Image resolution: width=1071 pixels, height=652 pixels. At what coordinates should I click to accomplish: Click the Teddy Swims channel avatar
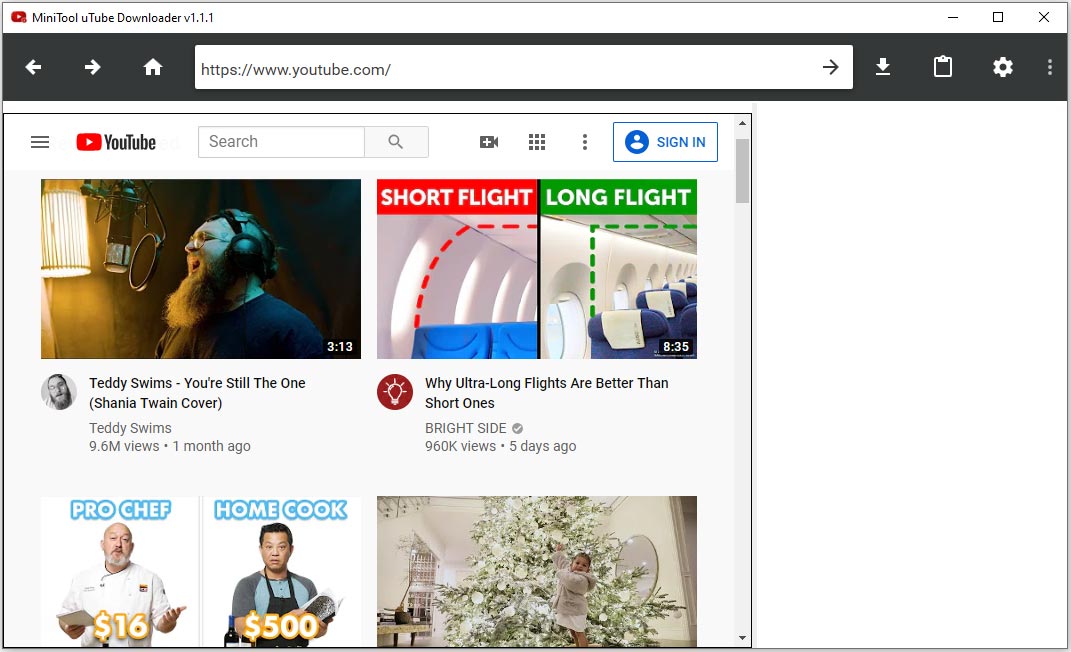click(59, 392)
